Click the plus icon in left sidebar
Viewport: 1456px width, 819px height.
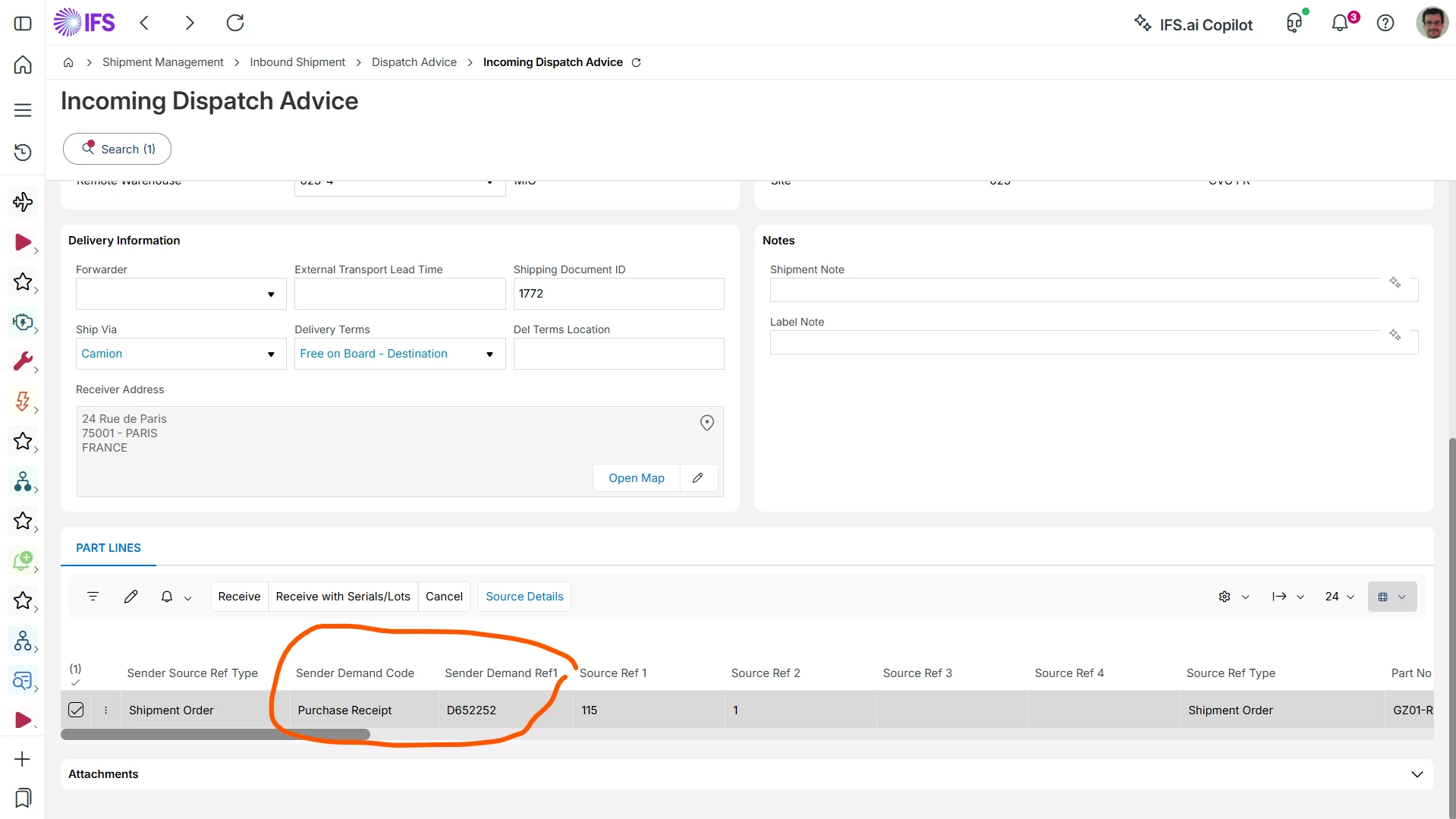23,759
